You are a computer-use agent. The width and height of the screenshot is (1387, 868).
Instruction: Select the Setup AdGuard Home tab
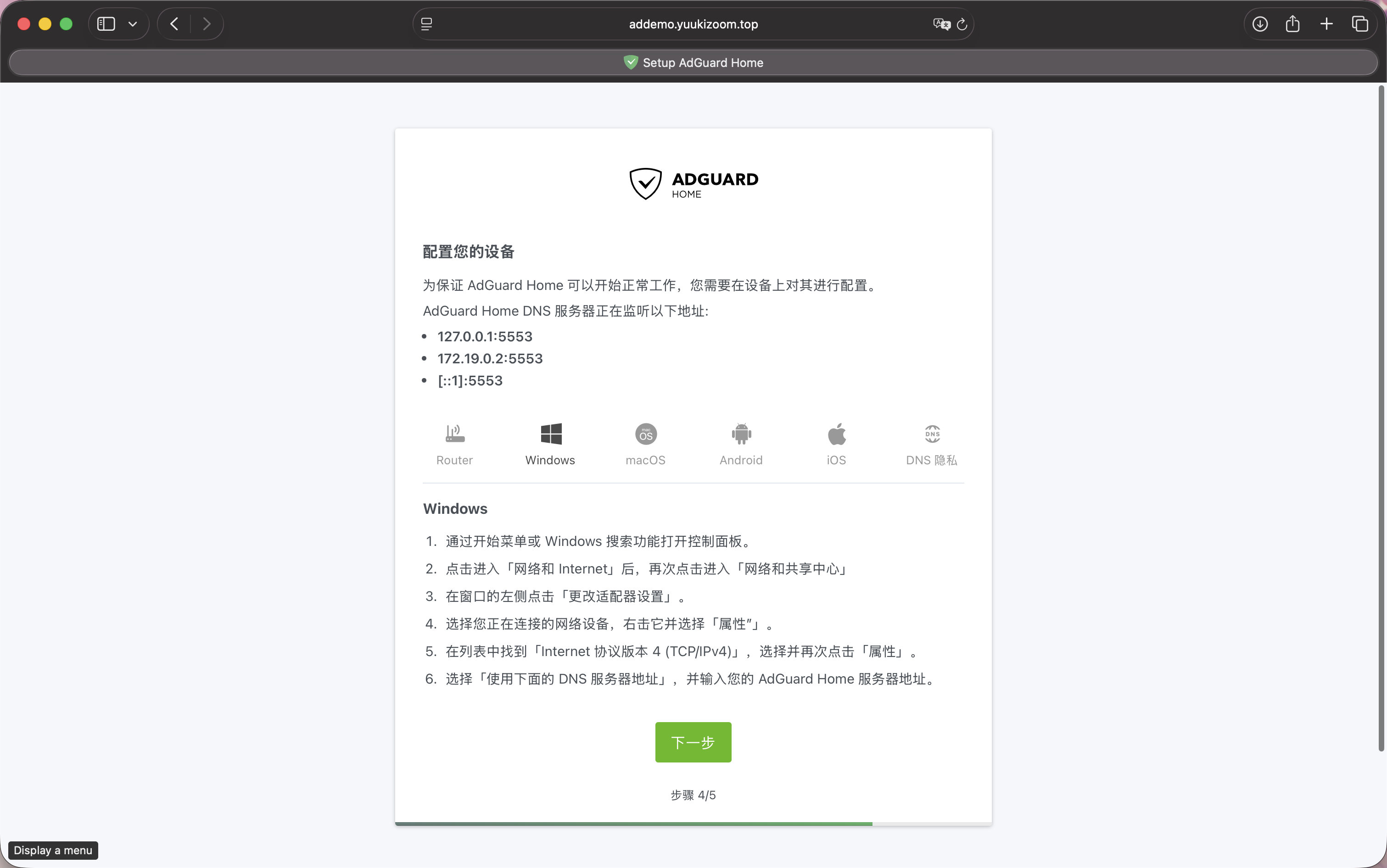693,62
